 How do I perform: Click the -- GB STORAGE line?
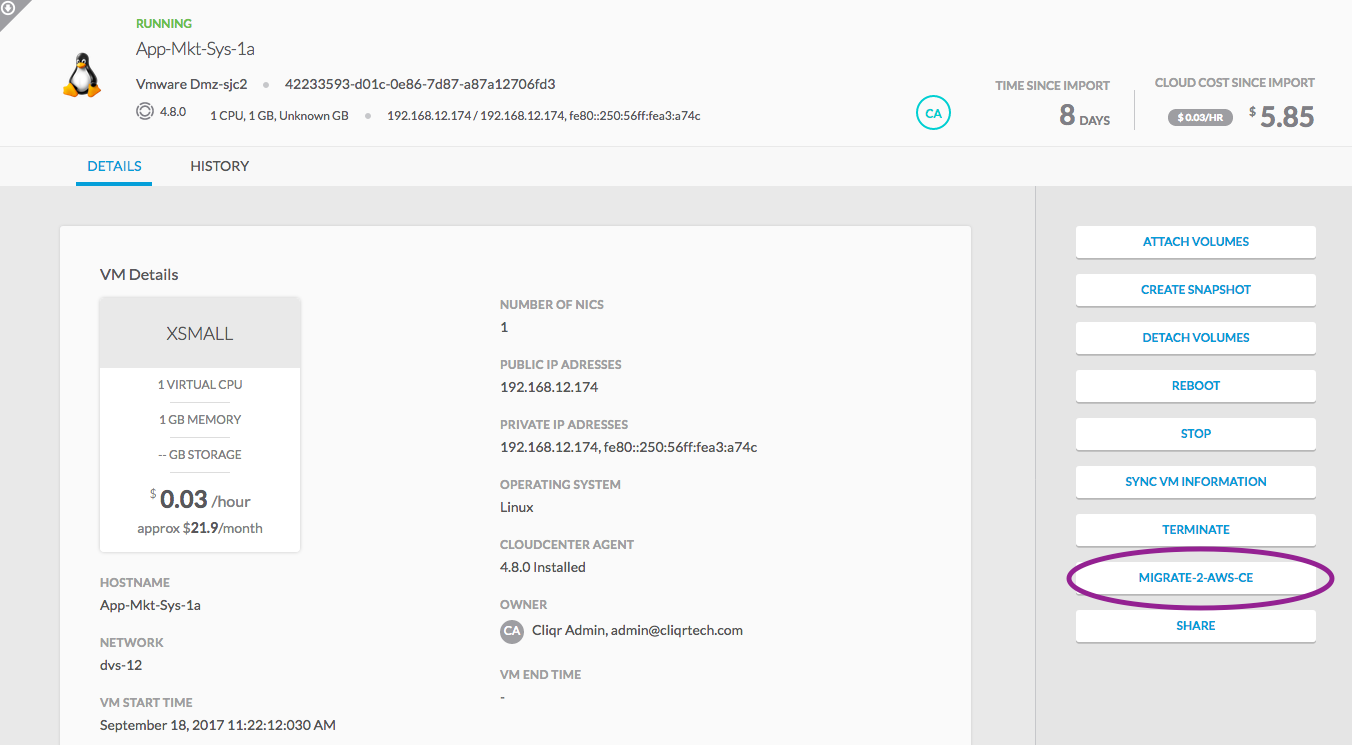click(200, 455)
